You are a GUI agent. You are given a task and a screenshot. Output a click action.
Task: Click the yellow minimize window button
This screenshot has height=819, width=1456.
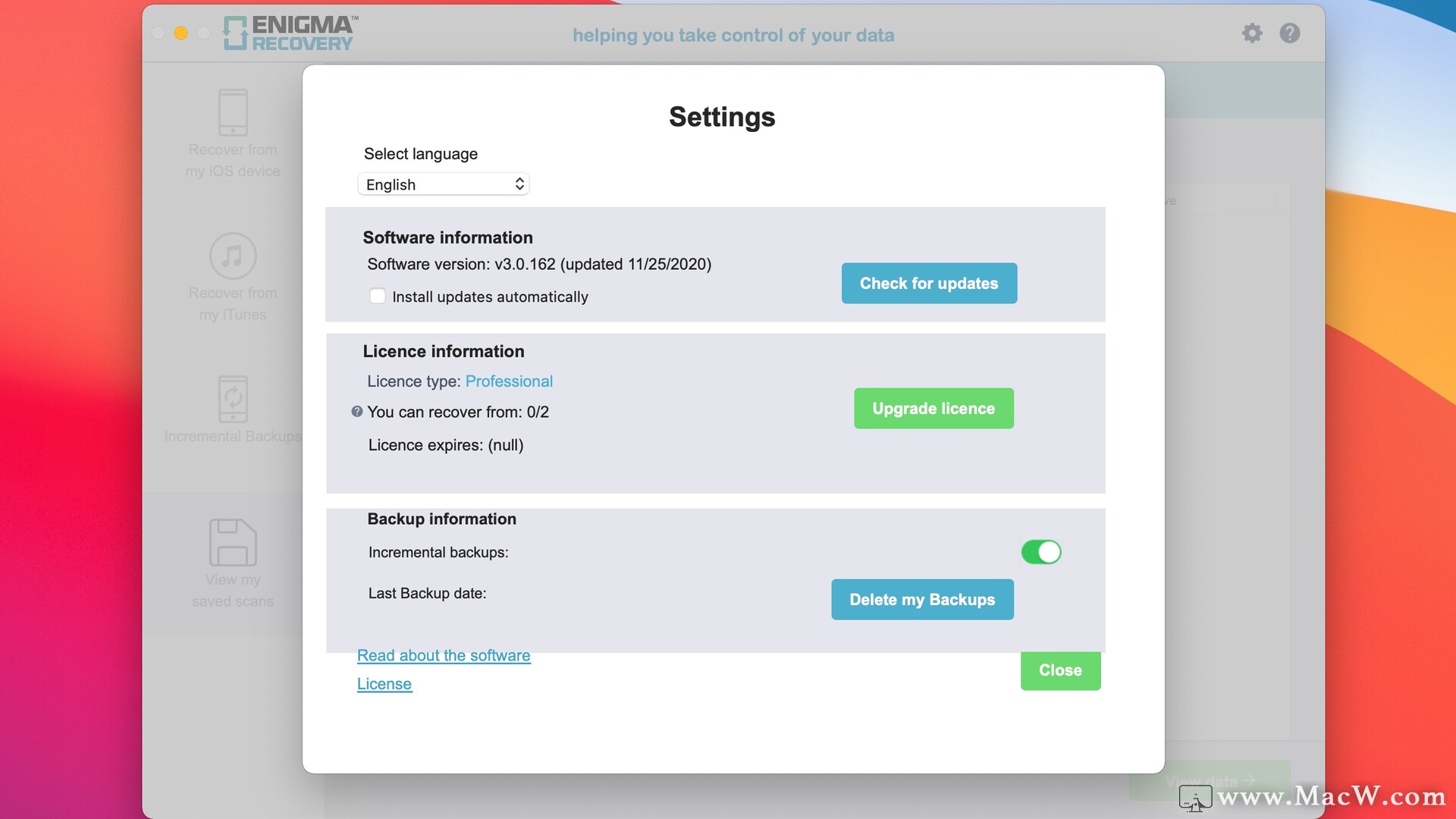180,33
